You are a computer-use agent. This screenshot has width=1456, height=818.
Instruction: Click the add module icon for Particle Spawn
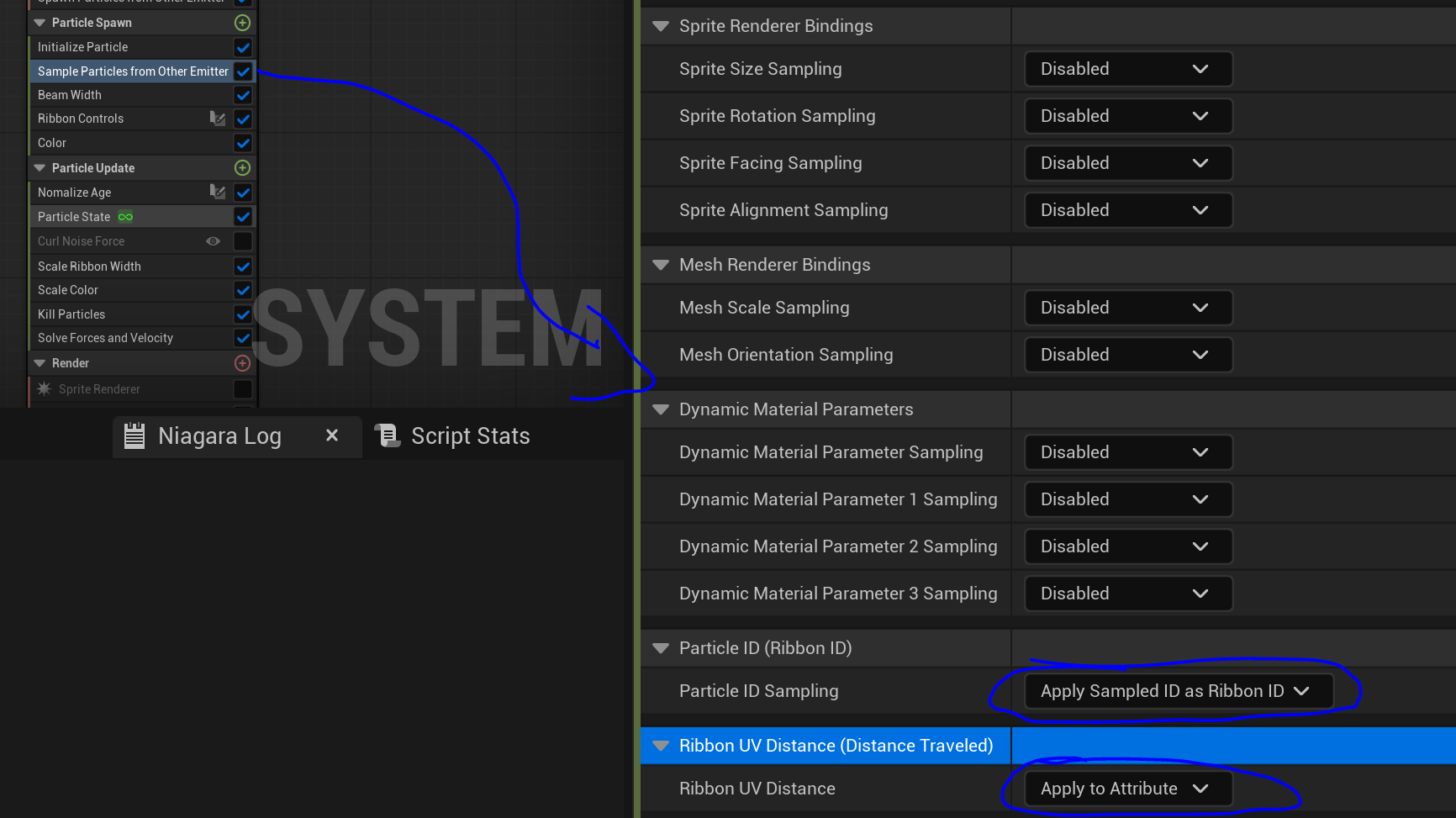(242, 23)
